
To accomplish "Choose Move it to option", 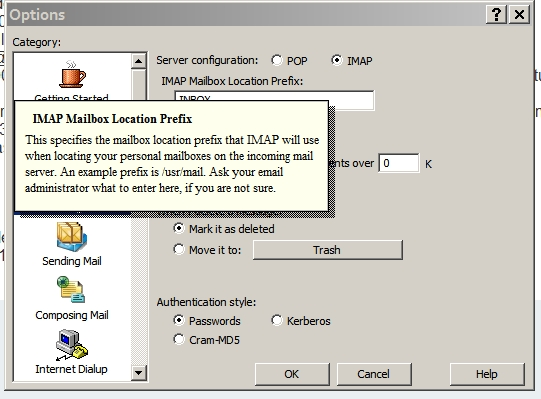I will tap(179, 249).
